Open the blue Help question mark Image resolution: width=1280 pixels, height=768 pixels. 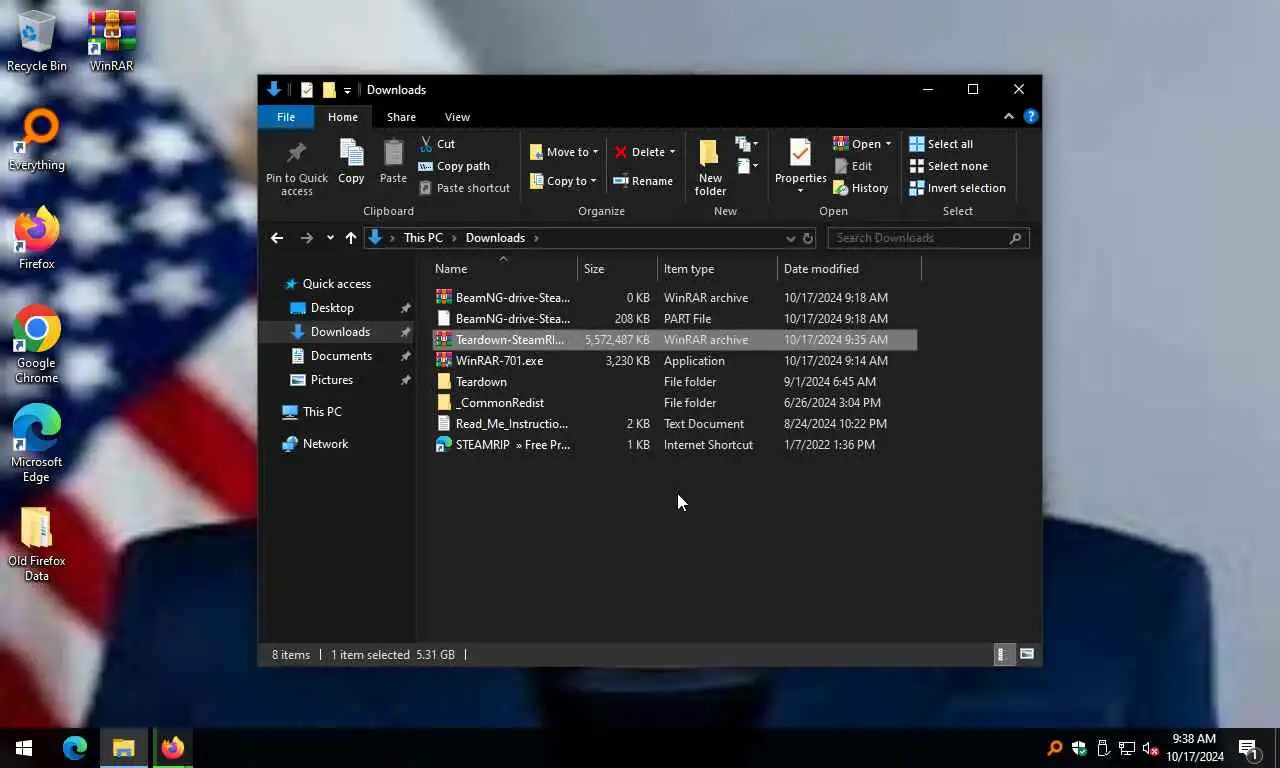point(1030,117)
